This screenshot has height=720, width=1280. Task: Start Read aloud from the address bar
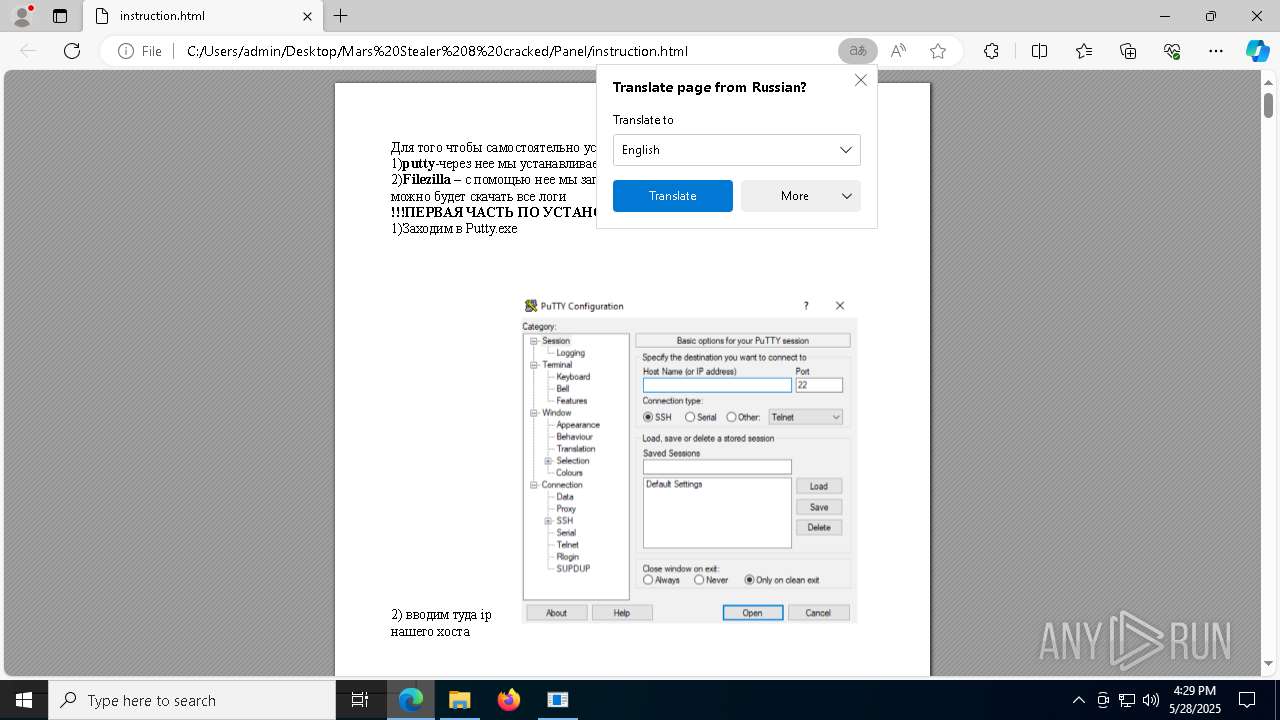(x=898, y=51)
